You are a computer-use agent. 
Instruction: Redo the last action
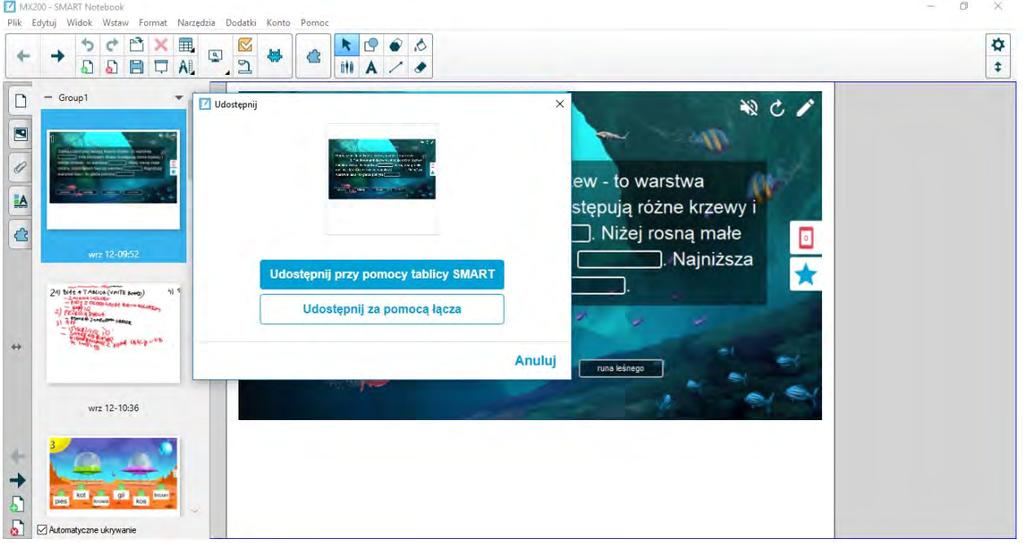click(x=112, y=45)
